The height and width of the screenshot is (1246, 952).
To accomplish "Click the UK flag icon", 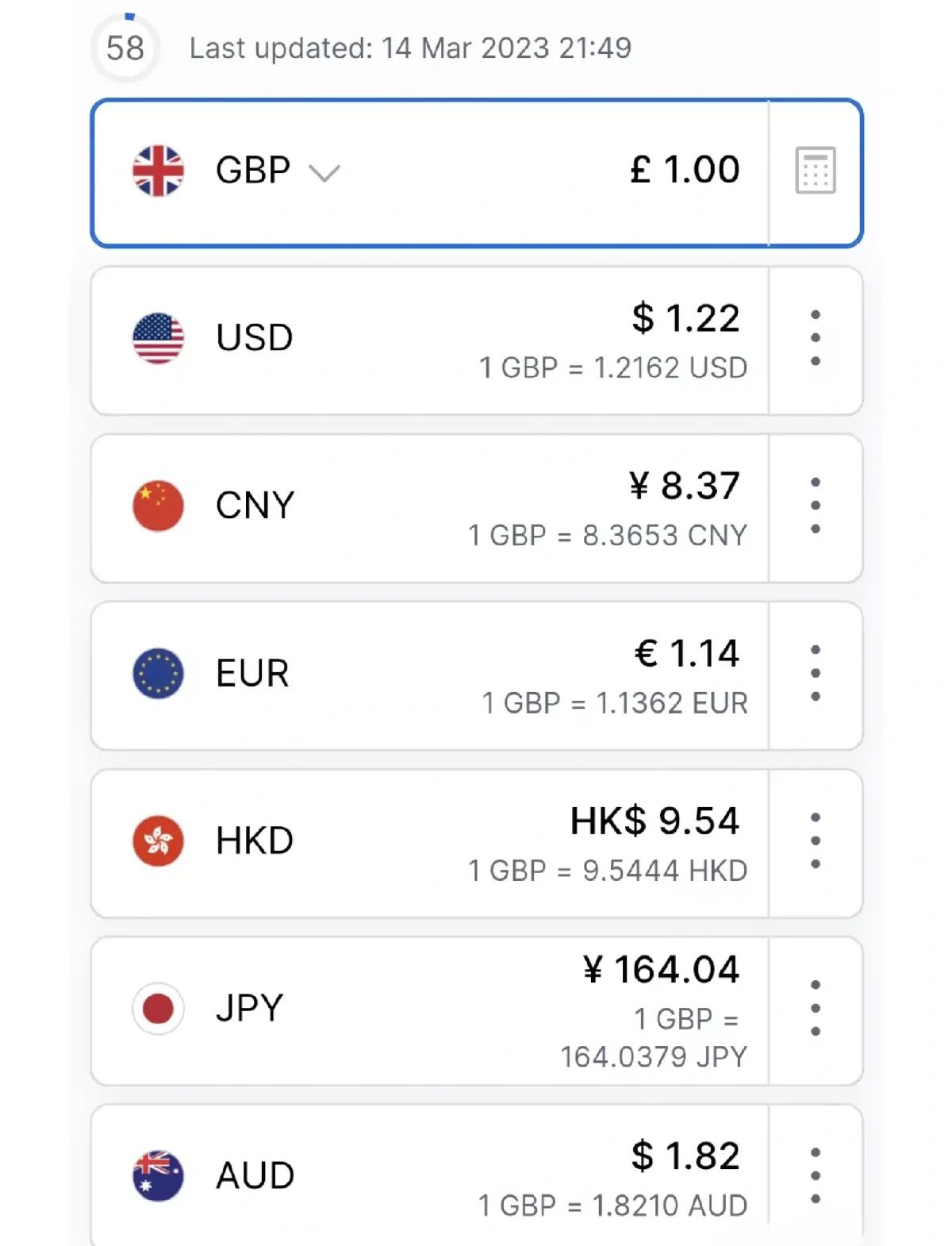I will point(158,171).
